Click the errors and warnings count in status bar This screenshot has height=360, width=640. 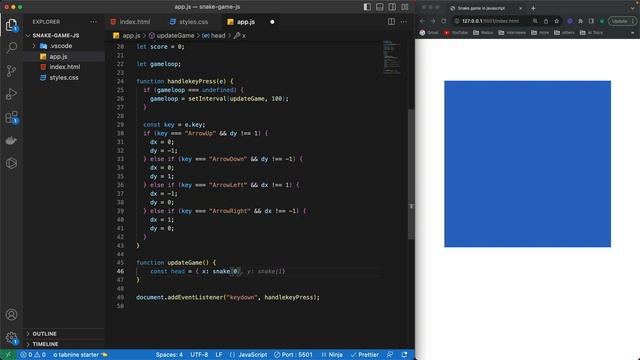pos(33,355)
